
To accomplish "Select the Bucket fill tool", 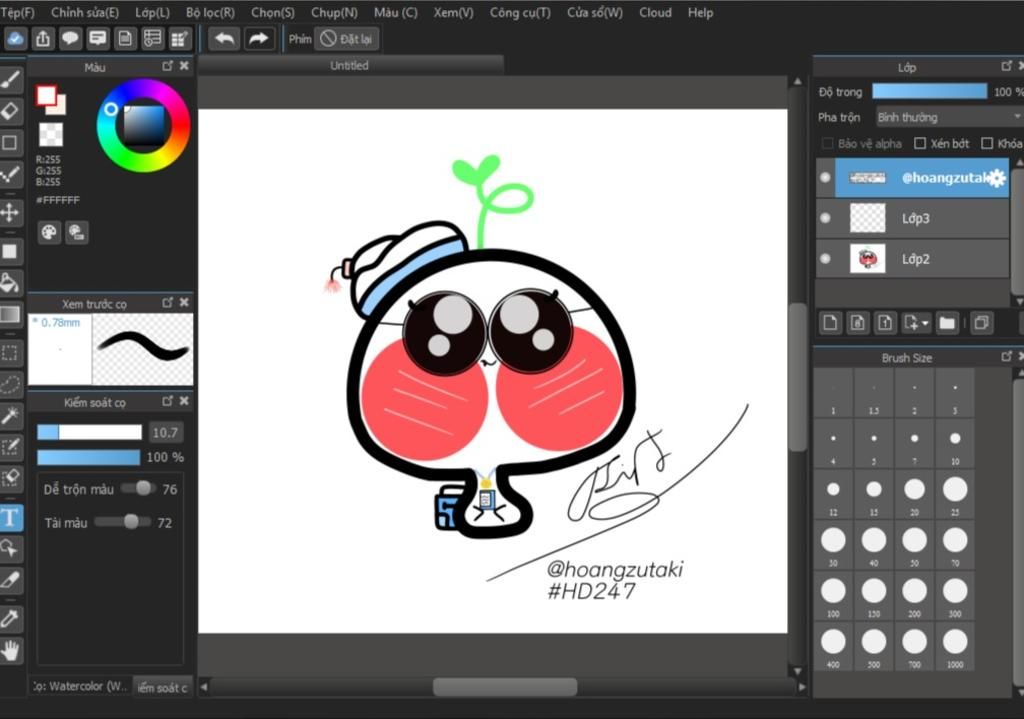I will 10,283.
